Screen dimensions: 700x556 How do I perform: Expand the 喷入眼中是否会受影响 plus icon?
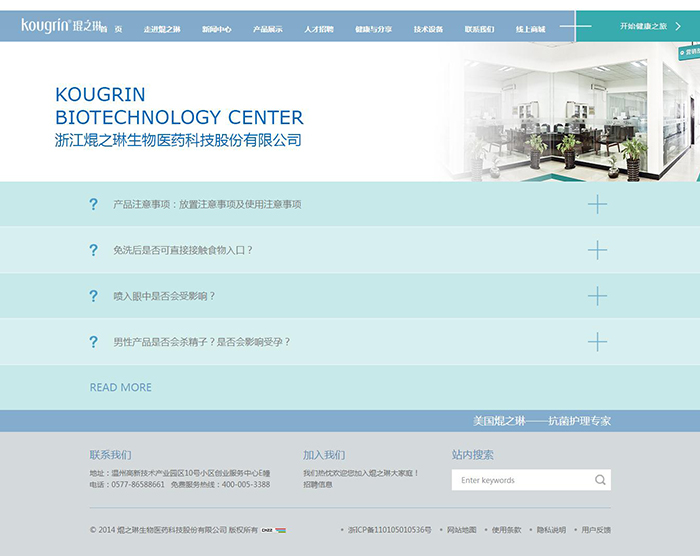point(597,296)
